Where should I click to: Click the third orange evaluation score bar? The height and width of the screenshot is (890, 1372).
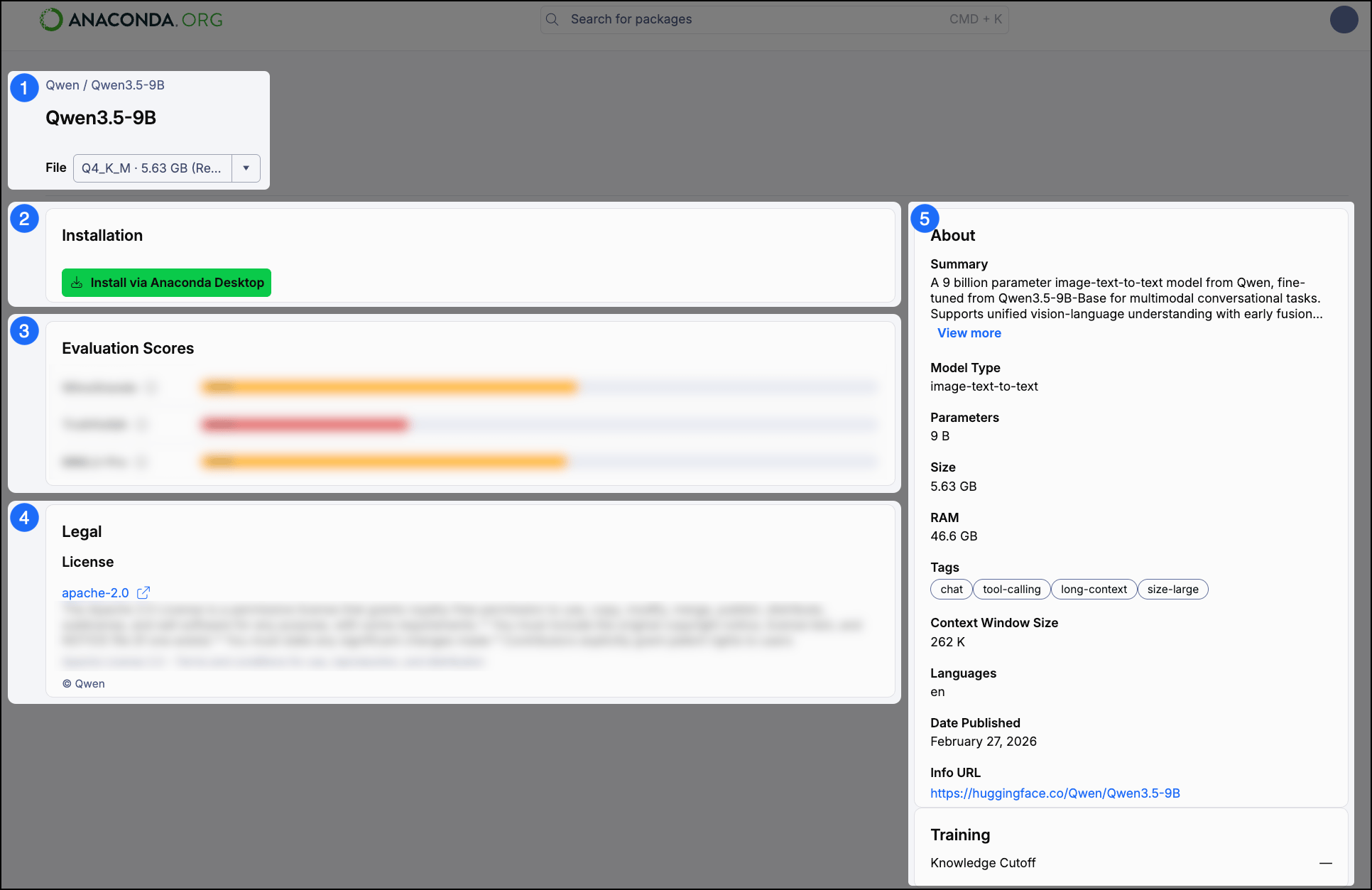pos(385,462)
